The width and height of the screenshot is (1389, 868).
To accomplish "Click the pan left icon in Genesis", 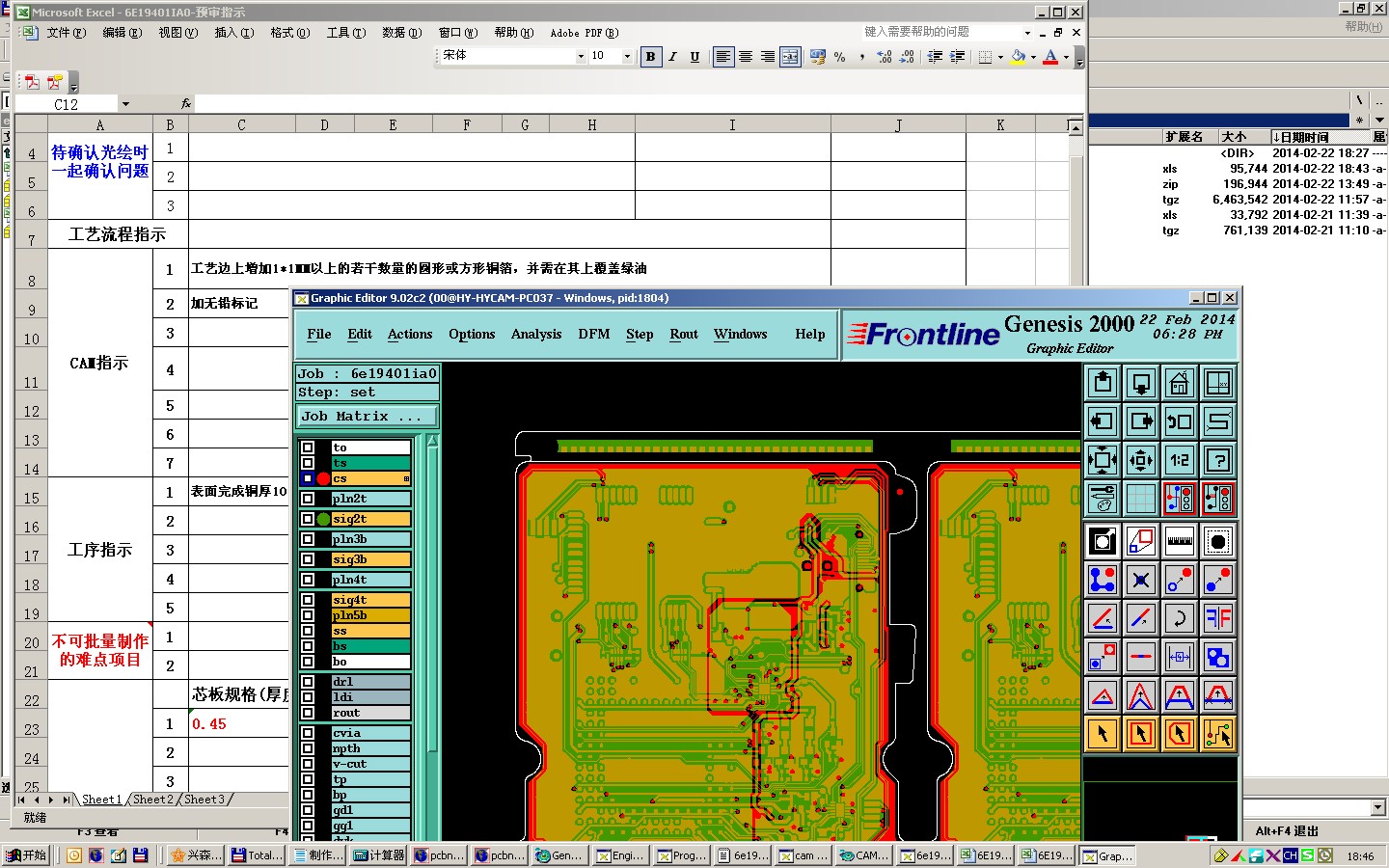I will tap(1103, 421).
